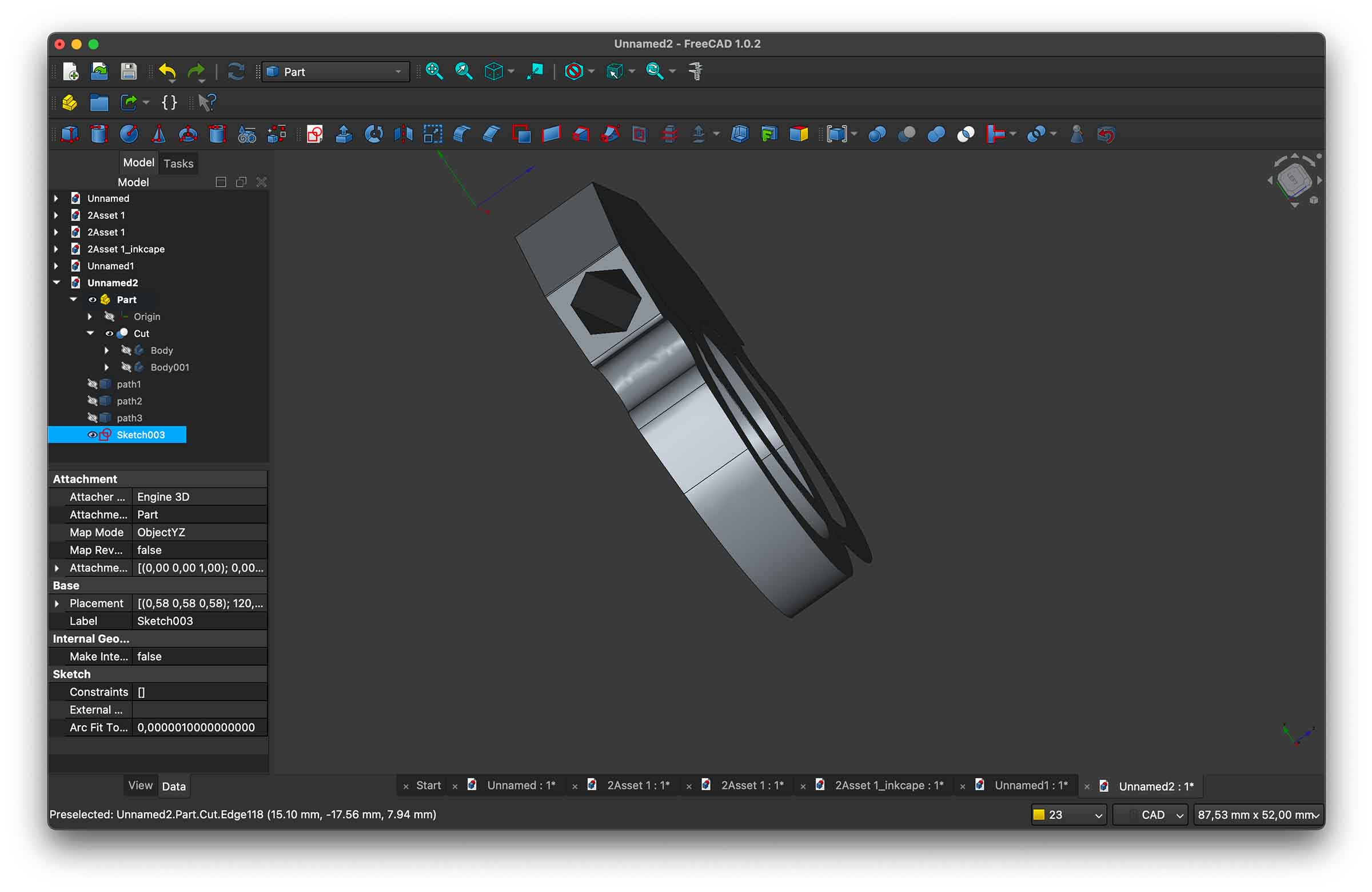This screenshot has height=892, width=1372.
Task: Unhide Body001 via its eye icon
Action: point(126,367)
